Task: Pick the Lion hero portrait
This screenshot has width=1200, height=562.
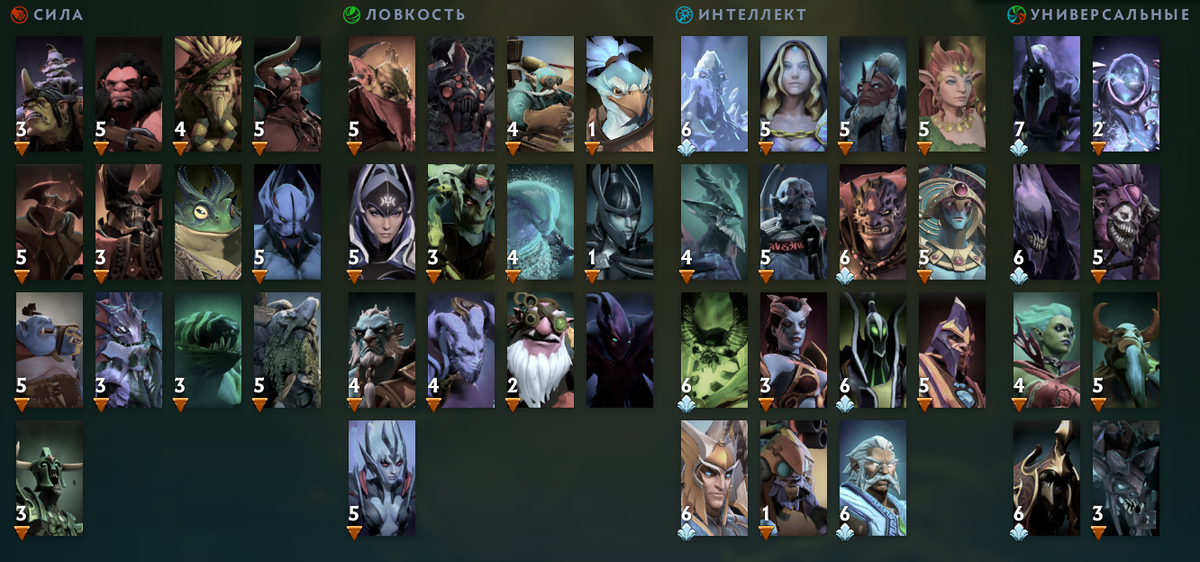Action: [873, 222]
